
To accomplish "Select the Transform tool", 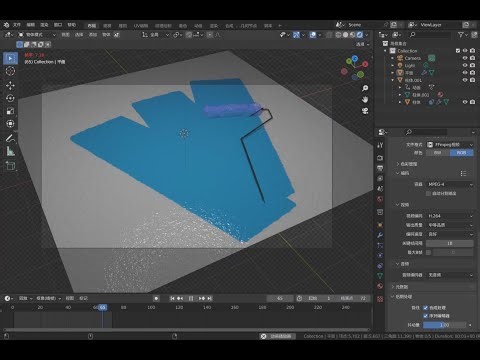I will pos(10,124).
